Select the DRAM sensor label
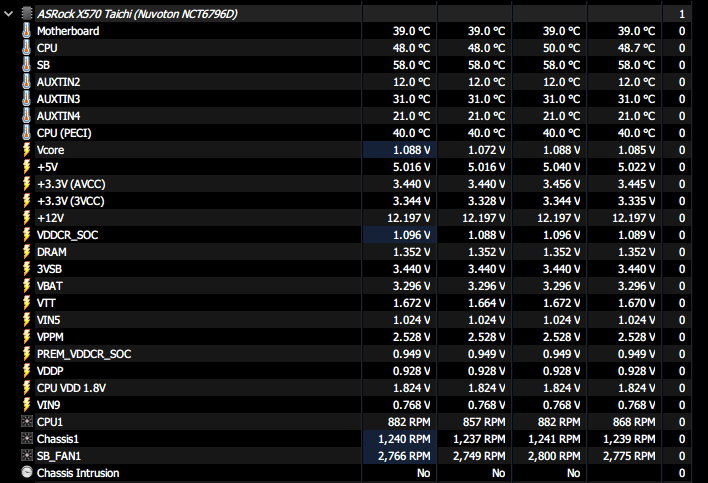 click(51, 252)
